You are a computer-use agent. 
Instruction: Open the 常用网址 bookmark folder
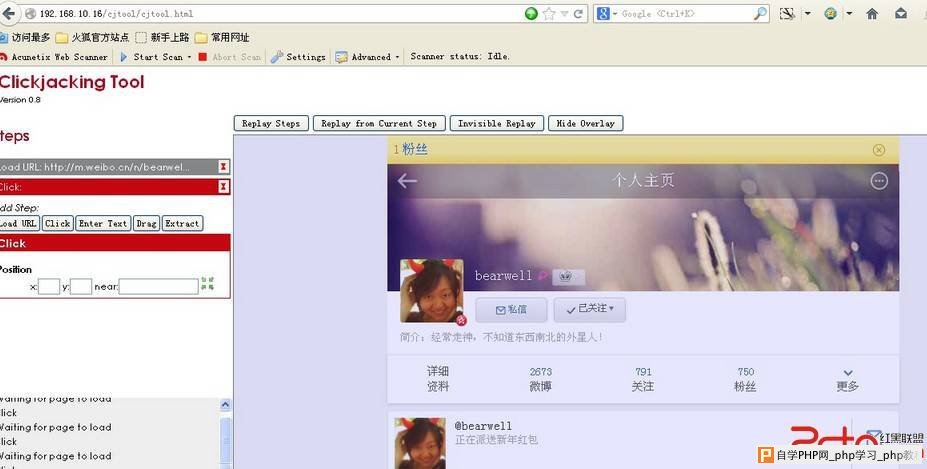click(223, 37)
